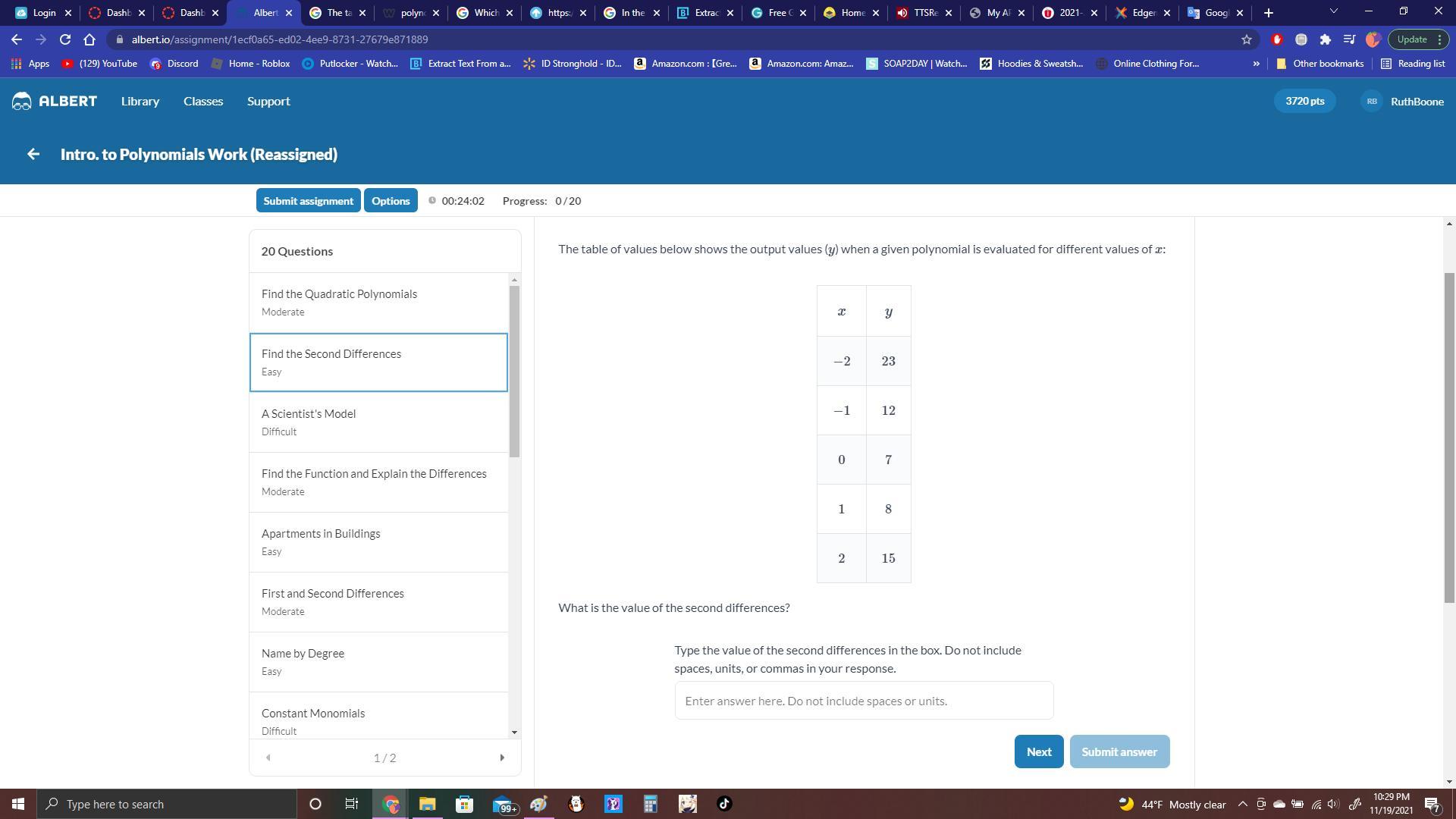Click the back arrow beside the assignment title
This screenshot has height=819, width=1456.
click(x=33, y=154)
